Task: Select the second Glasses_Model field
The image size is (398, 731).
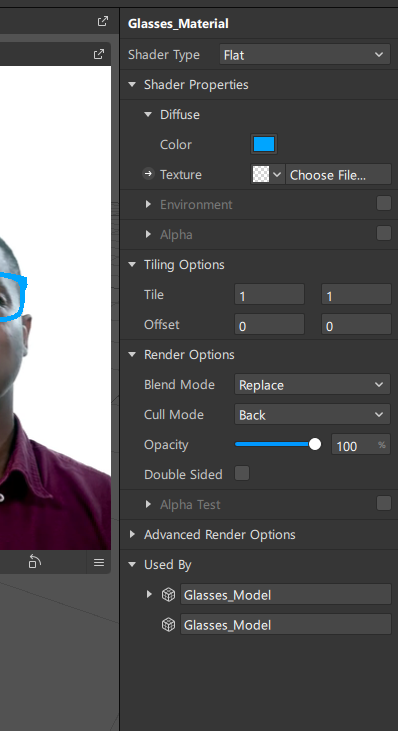Action: [x=286, y=624]
